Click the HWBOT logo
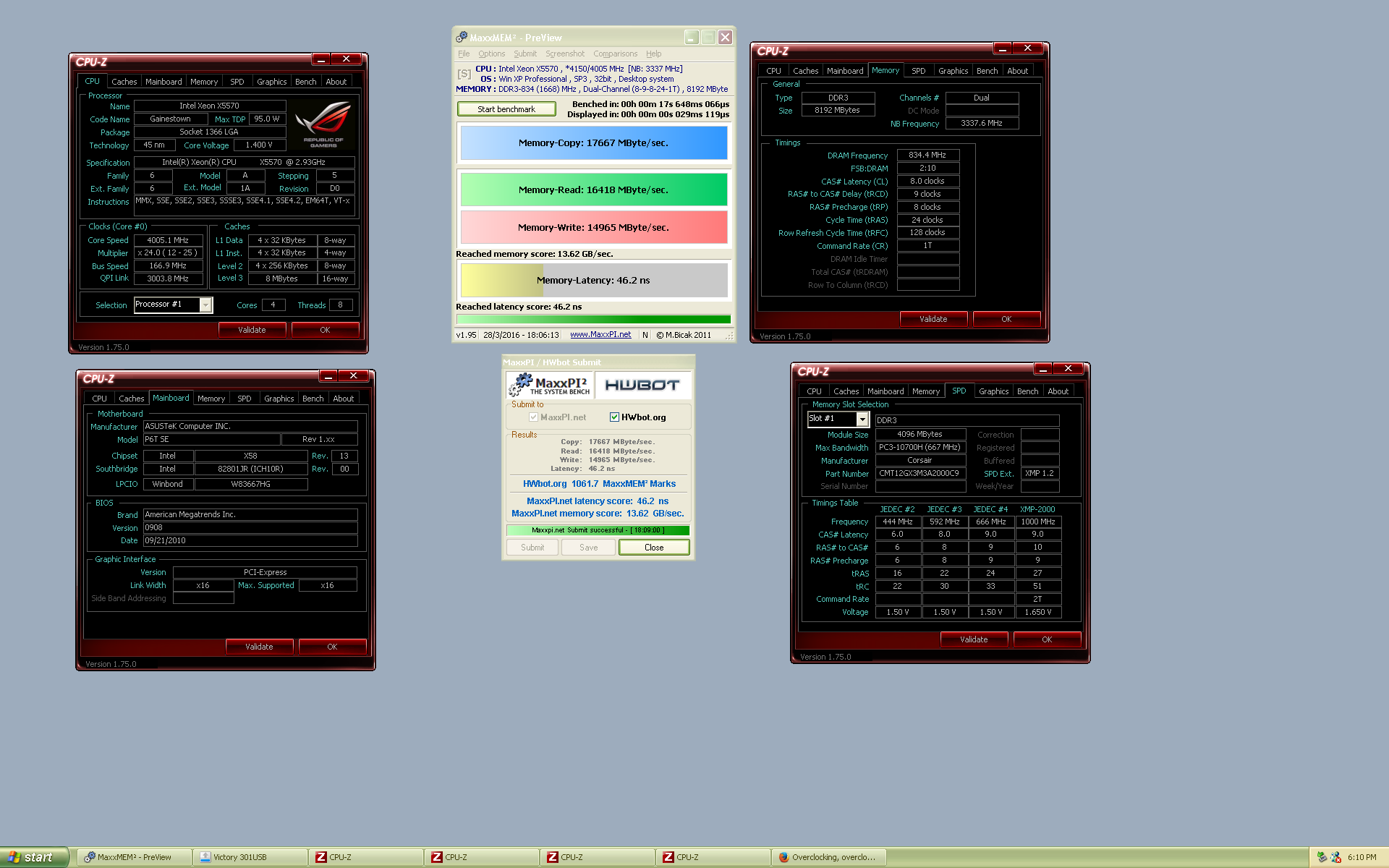 (x=642, y=385)
